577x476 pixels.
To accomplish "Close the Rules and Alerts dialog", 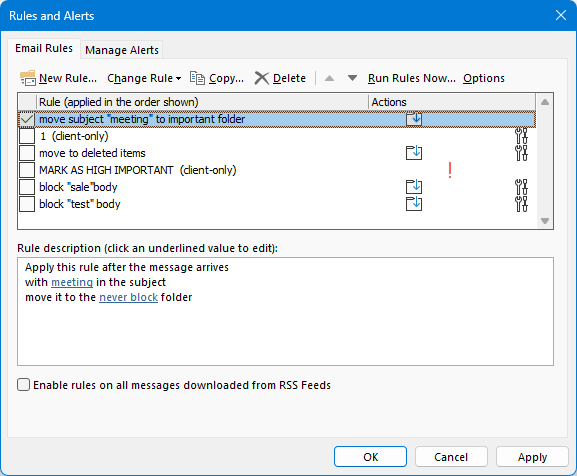I will pyautogui.click(x=561, y=15).
